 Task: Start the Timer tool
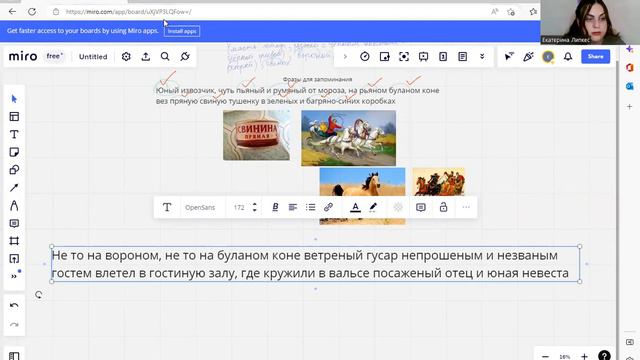(x=365, y=57)
